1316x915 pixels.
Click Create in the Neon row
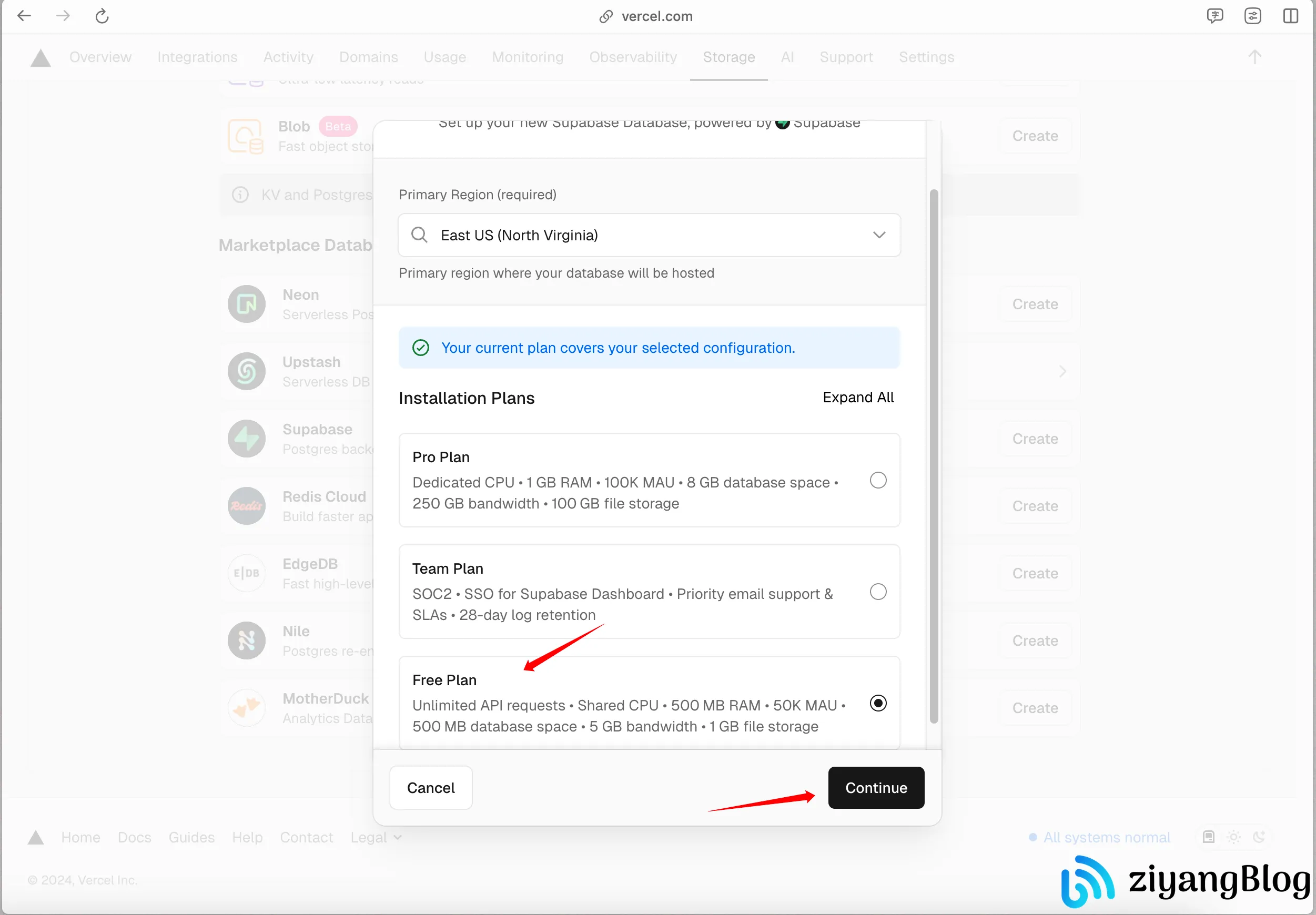point(1035,304)
